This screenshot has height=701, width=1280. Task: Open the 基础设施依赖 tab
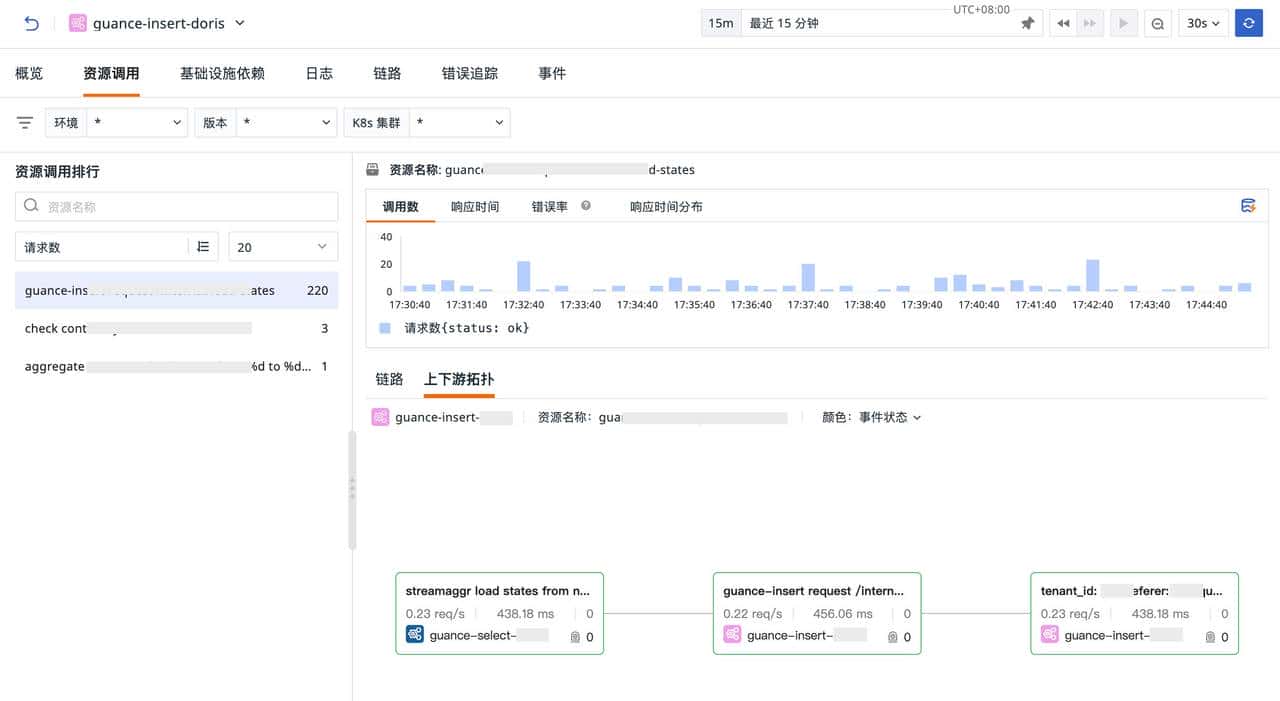pos(222,72)
